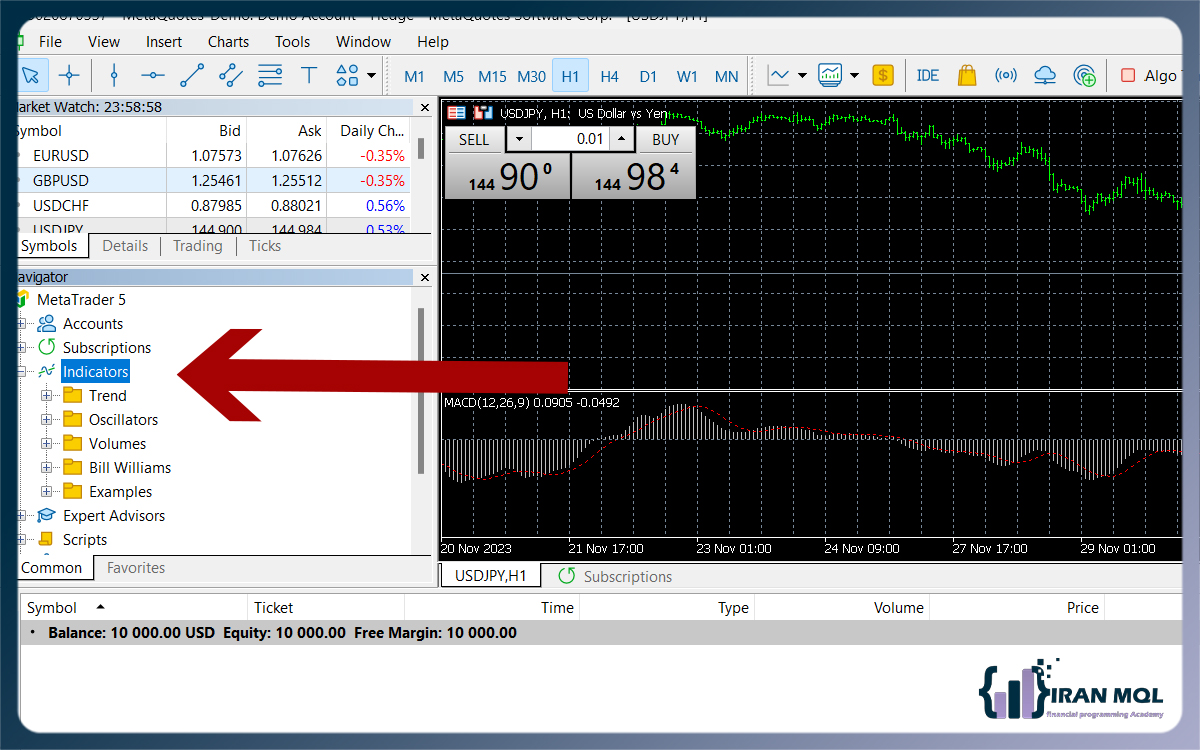This screenshot has height=750, width=1200.
Task: Choose the Fibonacci retracement tool
Action: point(270,75)
